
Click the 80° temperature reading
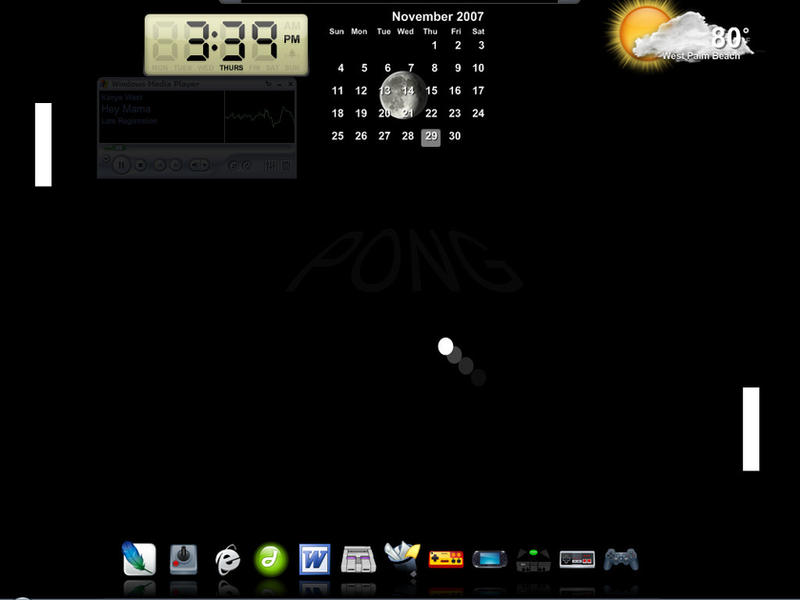coord(730,37)
